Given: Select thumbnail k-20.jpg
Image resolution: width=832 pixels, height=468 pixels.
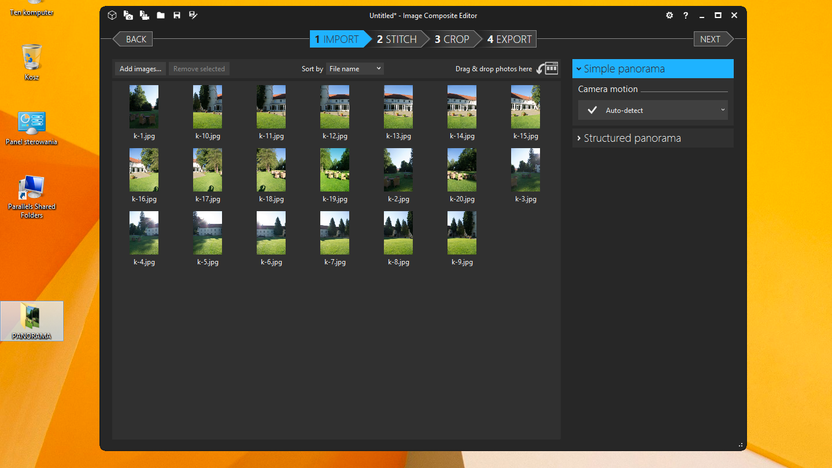Looking at the screenshot, I should click(x=462, y=170).
